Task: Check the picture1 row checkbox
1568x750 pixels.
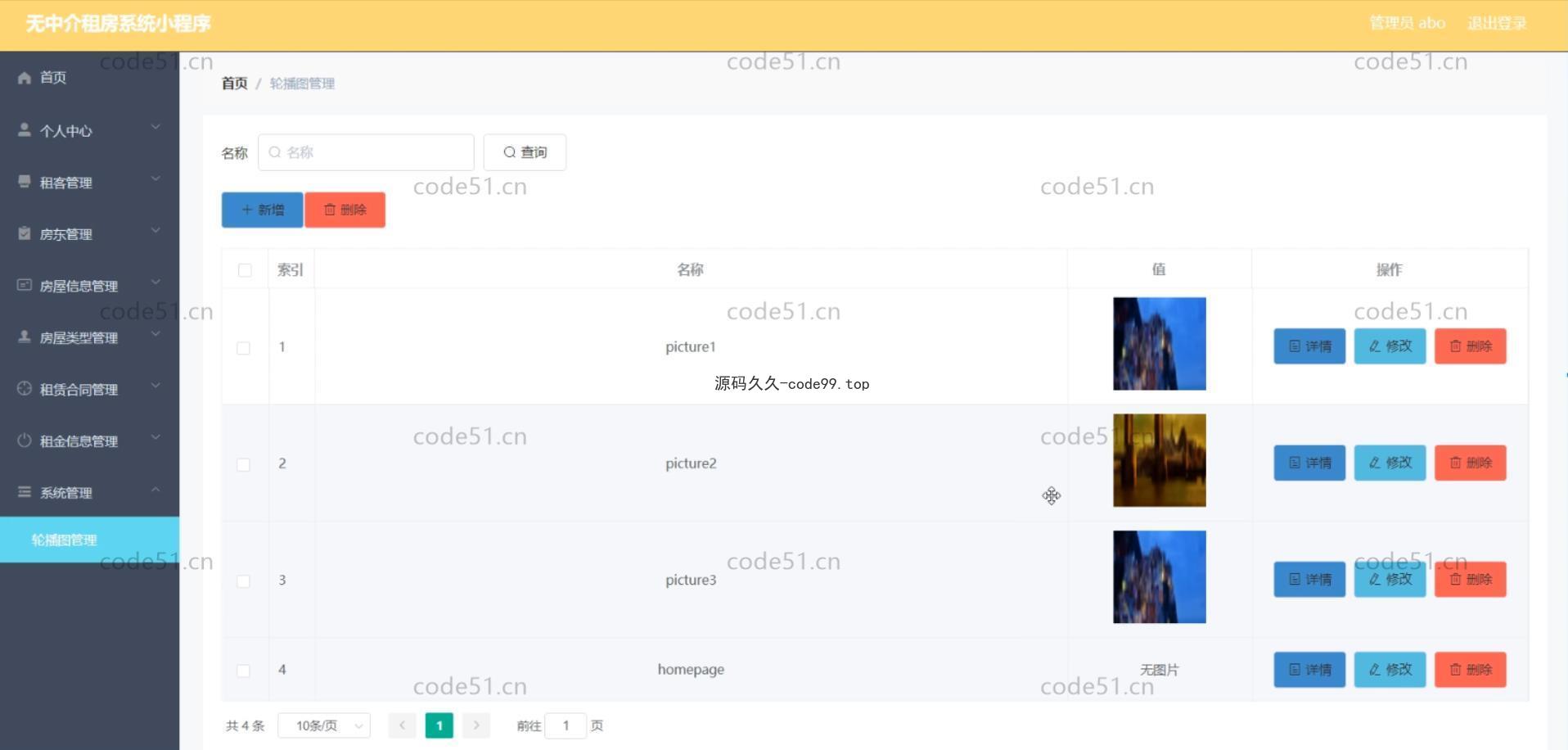Action: click(x=243, y=348)
